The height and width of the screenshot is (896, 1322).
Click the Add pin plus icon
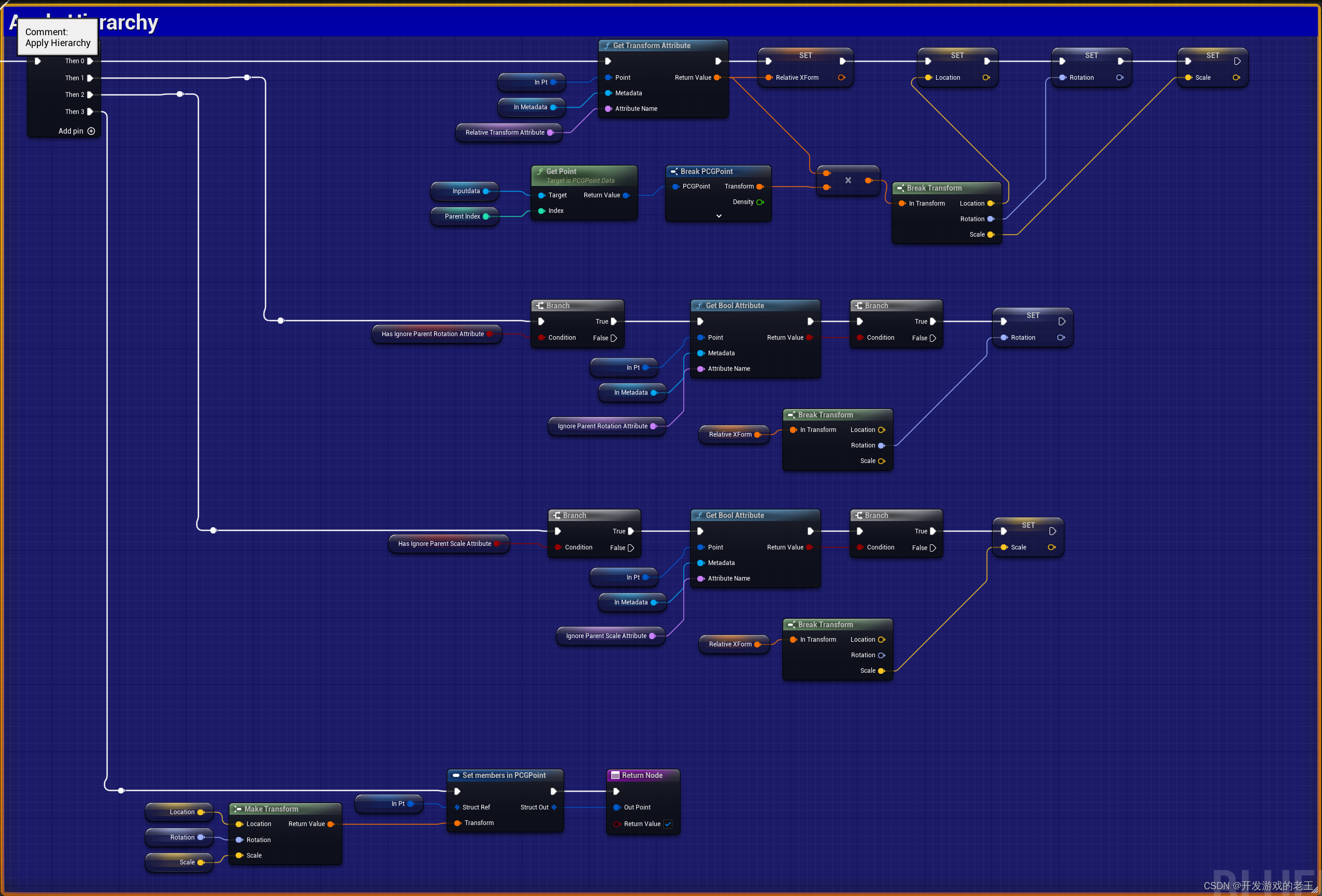tap(91, 131)
